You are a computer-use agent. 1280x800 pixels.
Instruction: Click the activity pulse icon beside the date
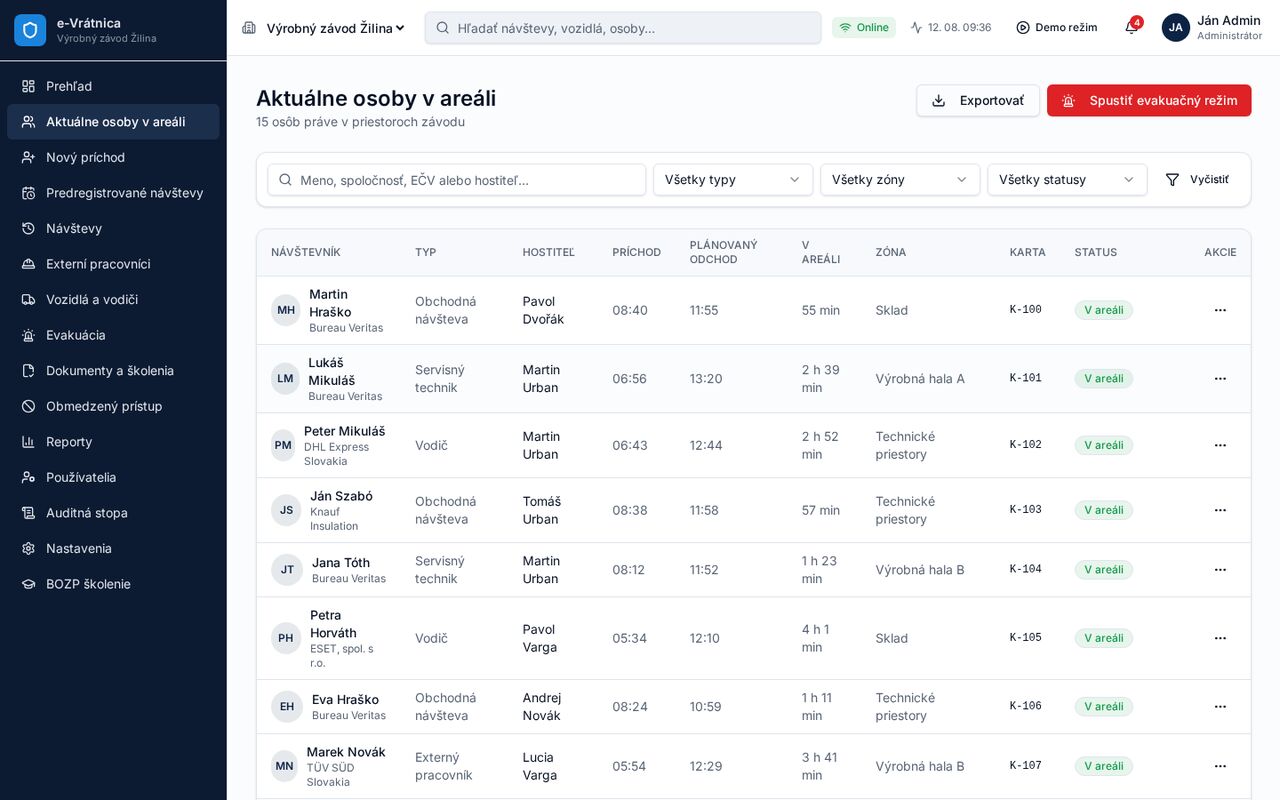coord(916,28)
